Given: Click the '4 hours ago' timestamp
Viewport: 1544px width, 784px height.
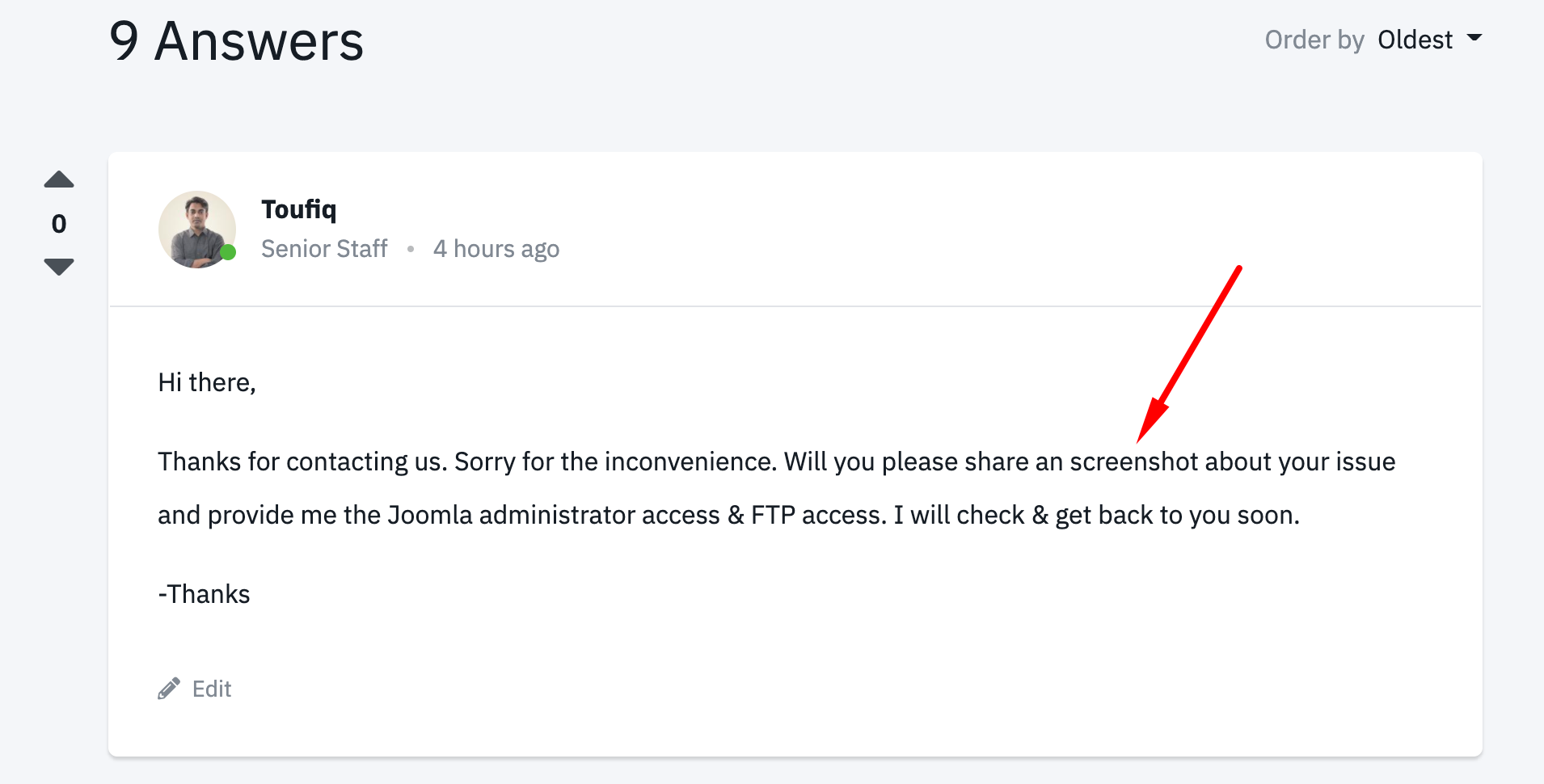Looking at the screenshot, I should (x=496, y=249).
